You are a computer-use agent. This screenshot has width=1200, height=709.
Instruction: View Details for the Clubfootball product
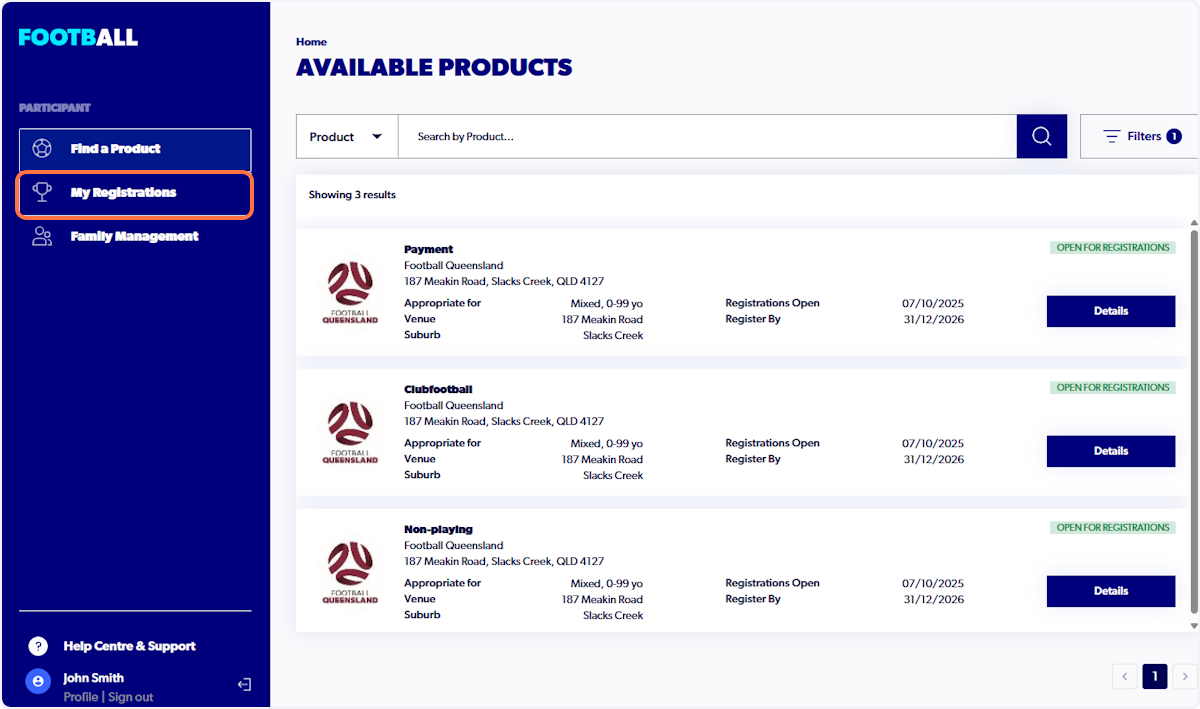tap(1111, 451)
